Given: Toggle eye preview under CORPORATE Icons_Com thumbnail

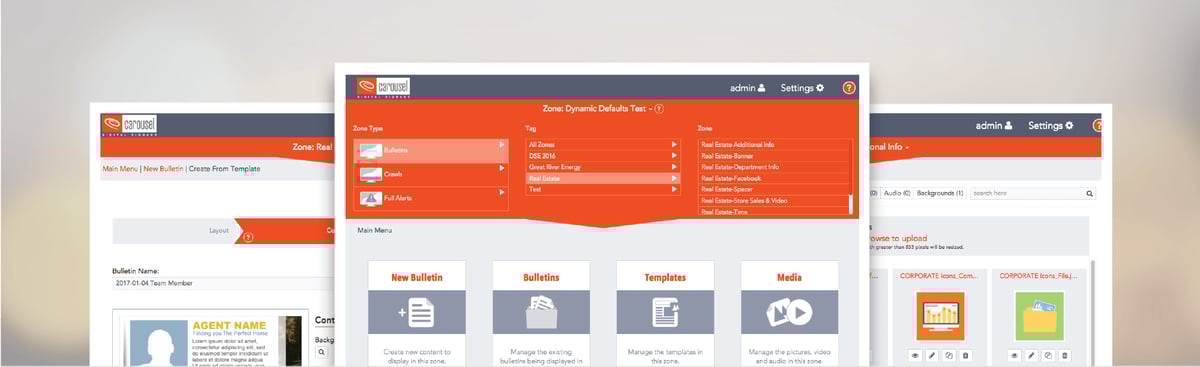Looking at the screenshot, I should [915, 355].
